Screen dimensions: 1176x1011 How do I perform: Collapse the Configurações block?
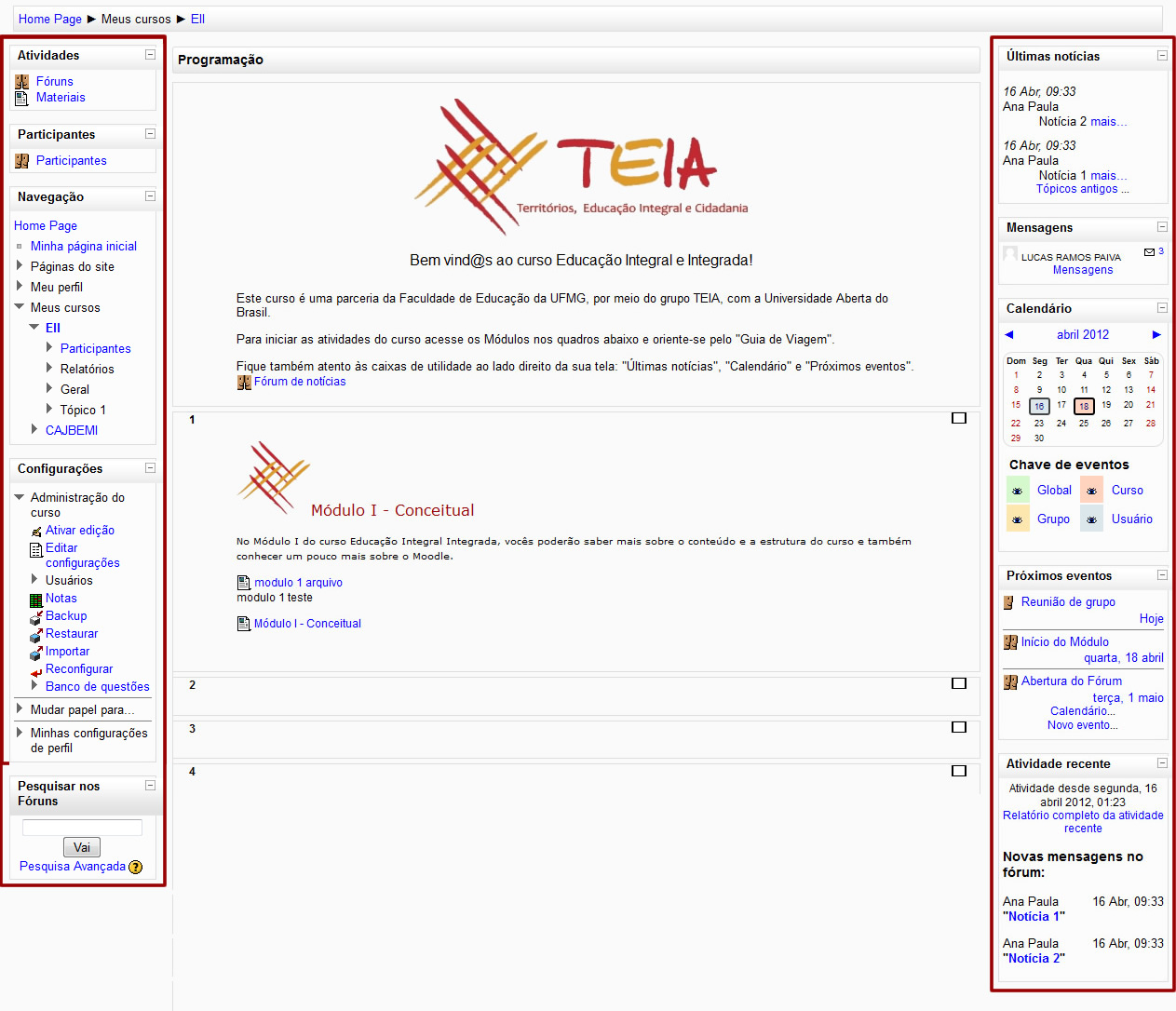(150, 468)
